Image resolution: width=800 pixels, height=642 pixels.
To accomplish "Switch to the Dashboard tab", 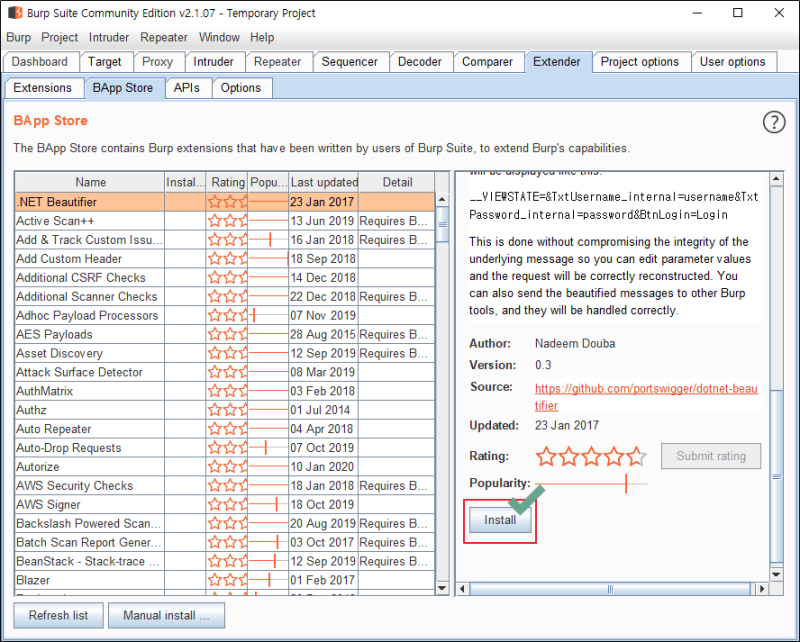I will pos(40,62).
